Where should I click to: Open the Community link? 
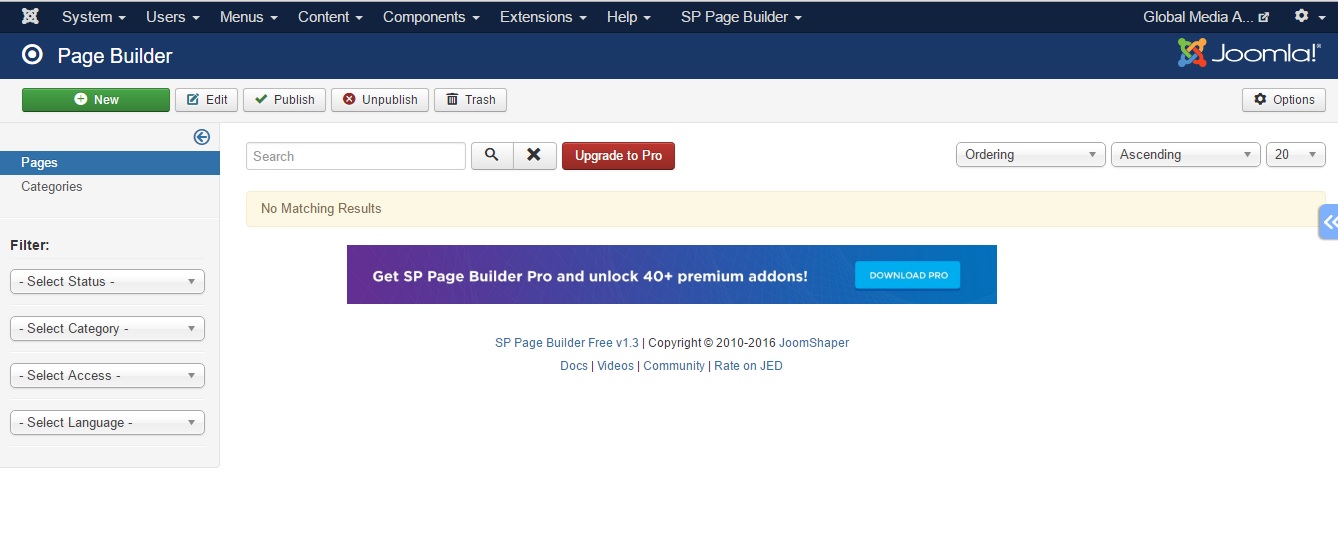674,366
